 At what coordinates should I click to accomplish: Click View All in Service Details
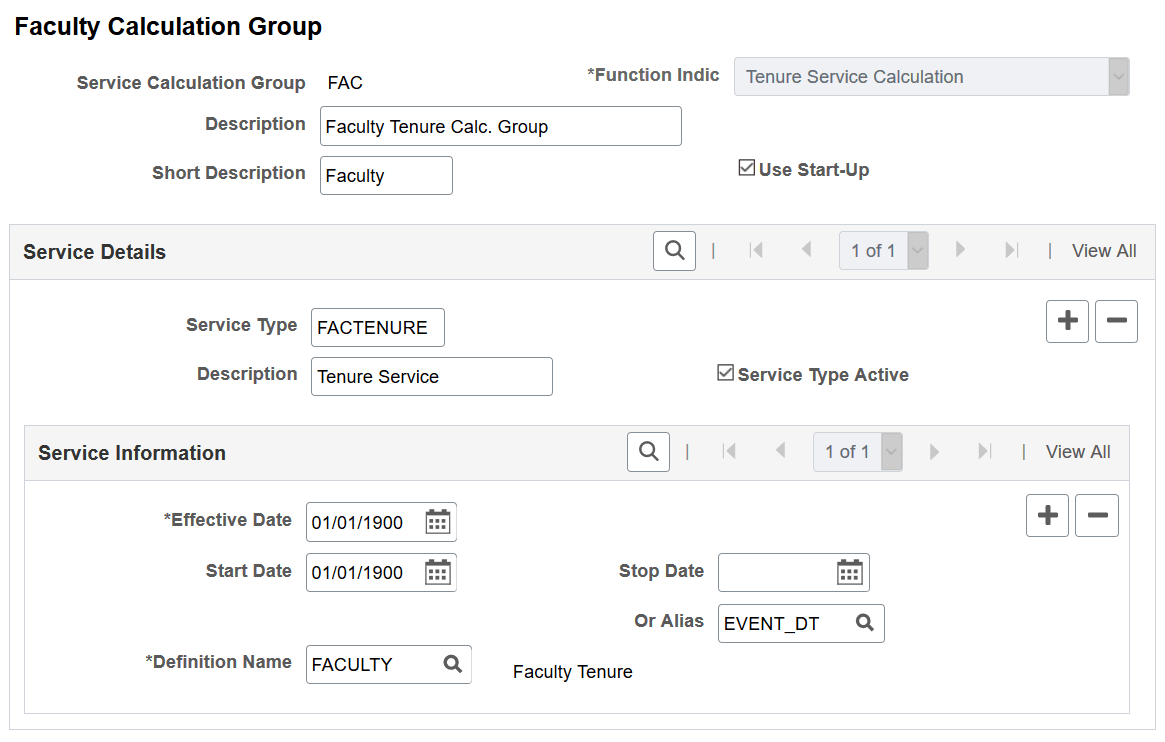pyautogui.click(x=1103, y=250)
